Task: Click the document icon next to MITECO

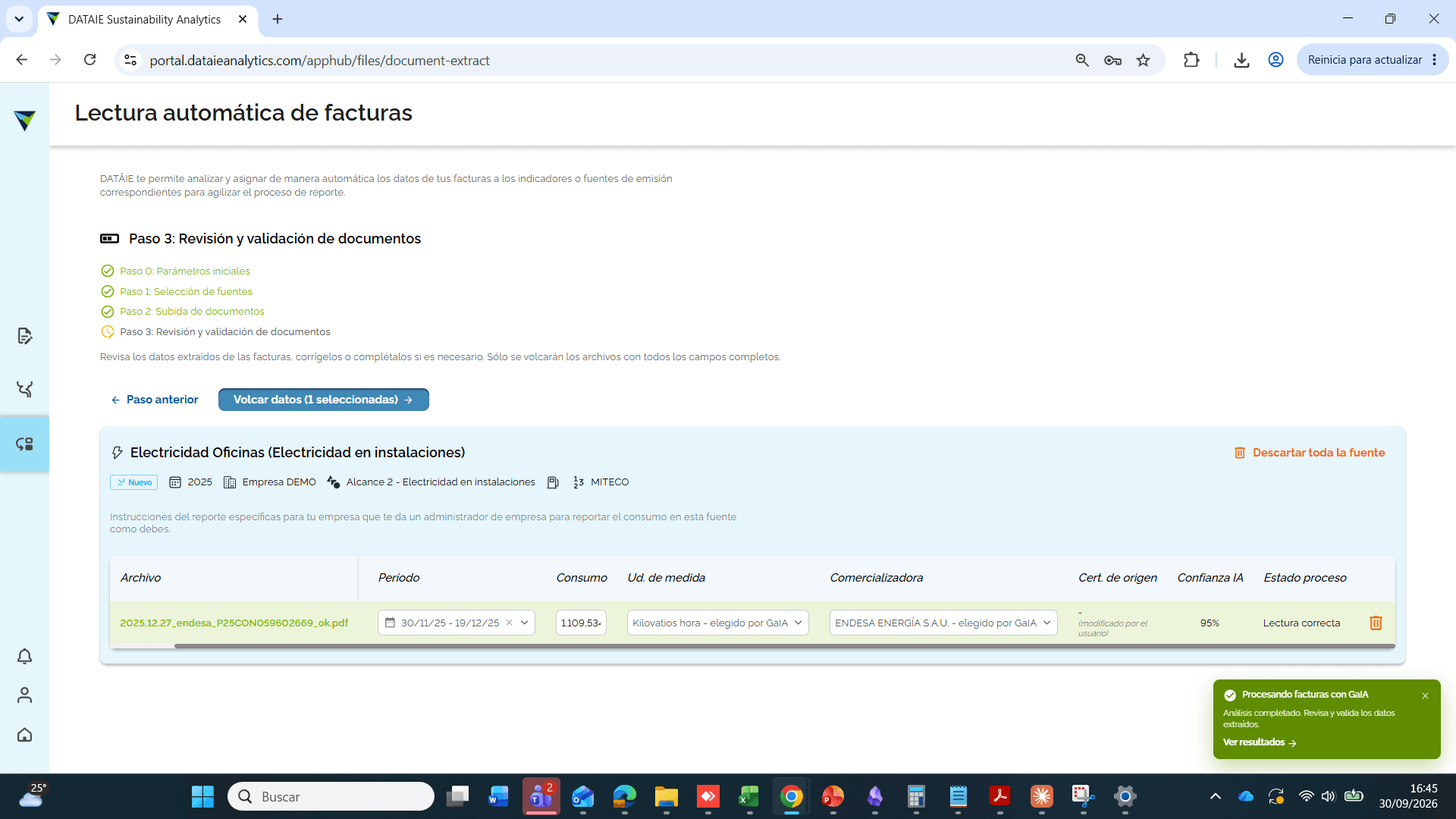Action: 553,482
